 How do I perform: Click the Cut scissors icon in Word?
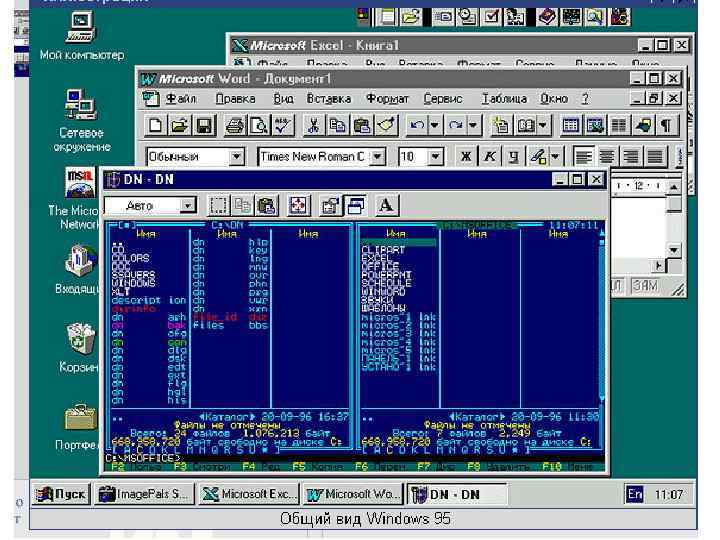pos(314,125)
